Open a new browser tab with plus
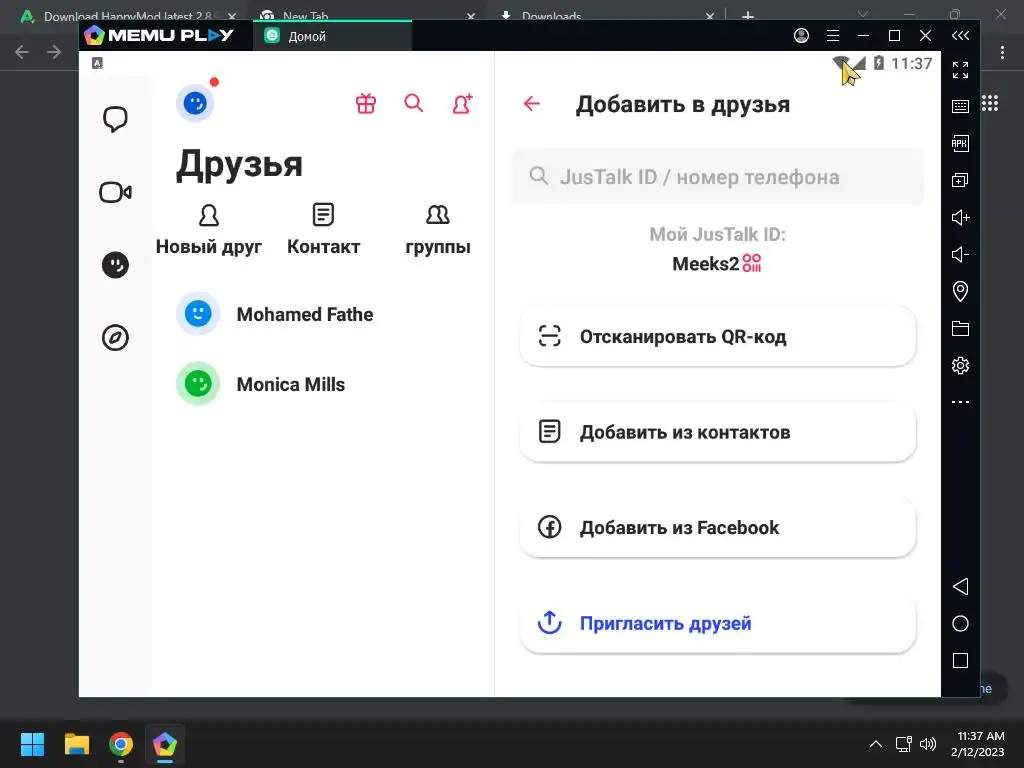 [748, 16]
